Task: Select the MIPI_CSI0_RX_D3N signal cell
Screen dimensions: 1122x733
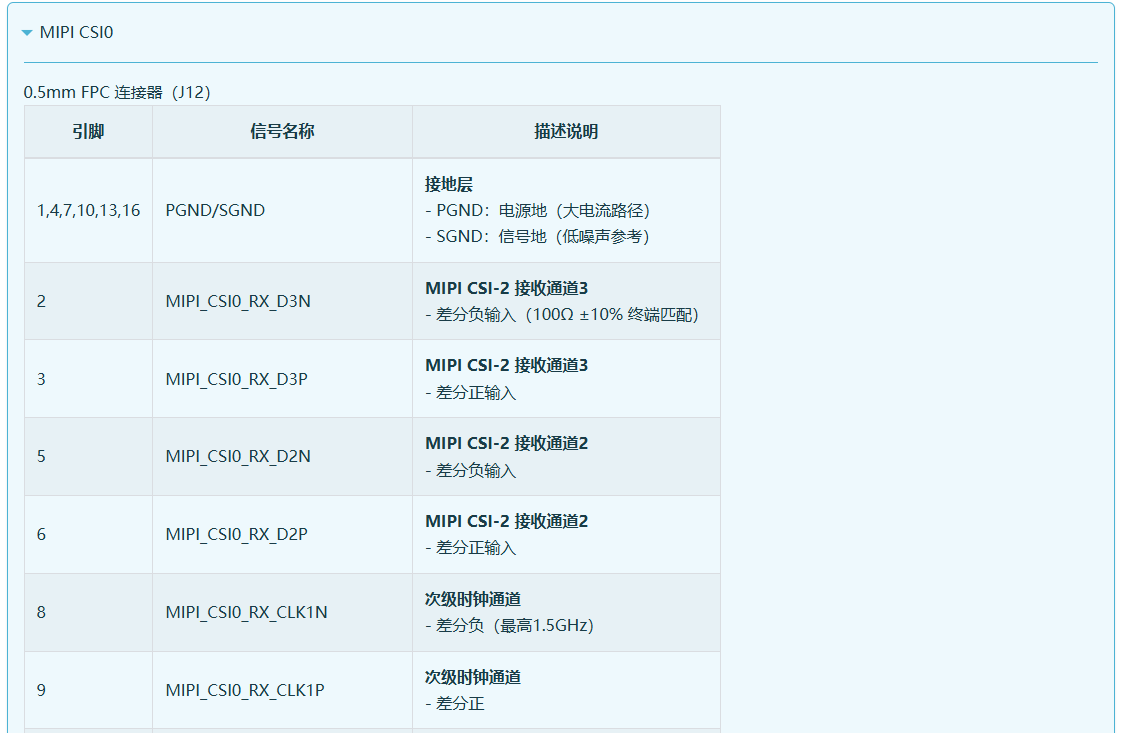Action: pyautogui.click(x=238, y=301)
